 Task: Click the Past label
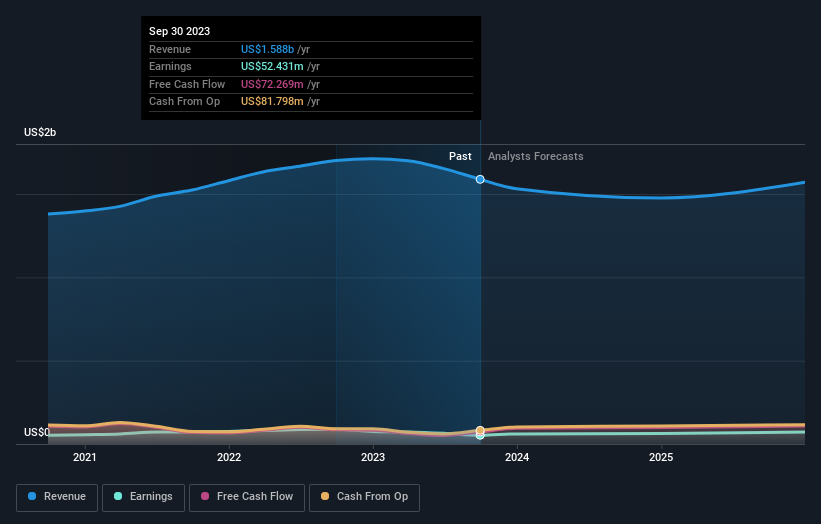coord(460,156)
